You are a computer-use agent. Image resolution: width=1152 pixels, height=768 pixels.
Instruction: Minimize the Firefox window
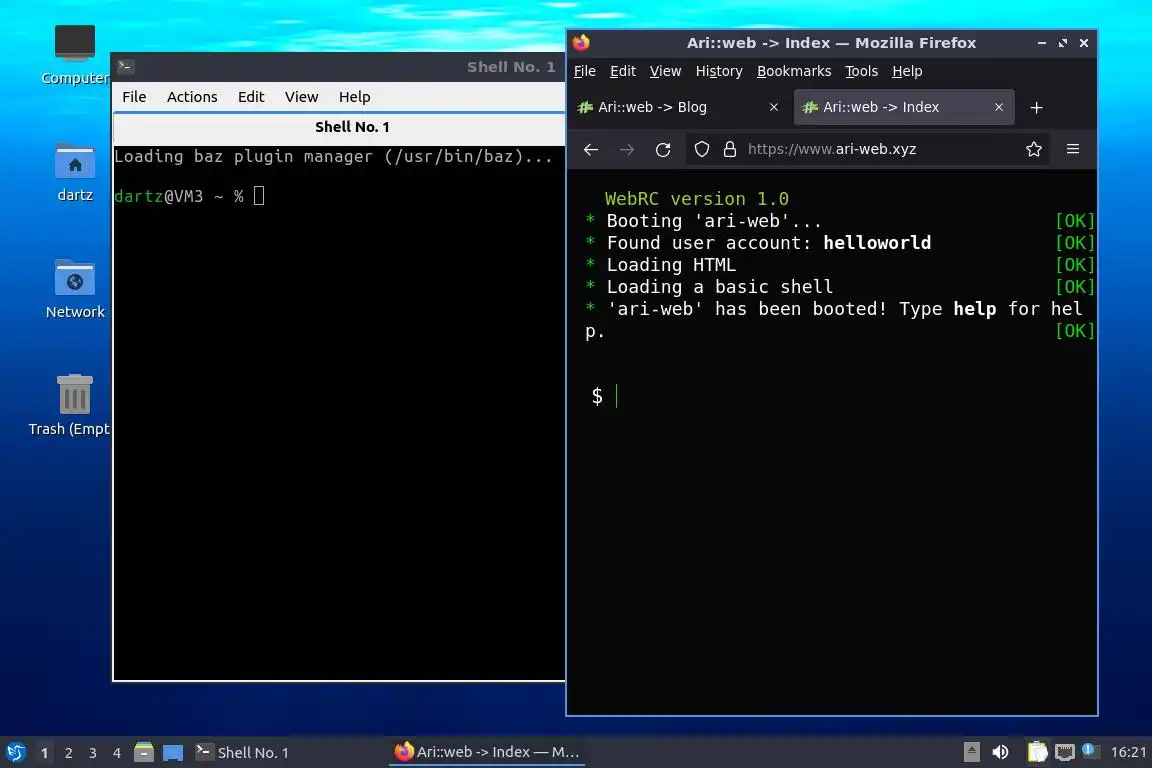pyautogui.click(x=1041, y=43)
